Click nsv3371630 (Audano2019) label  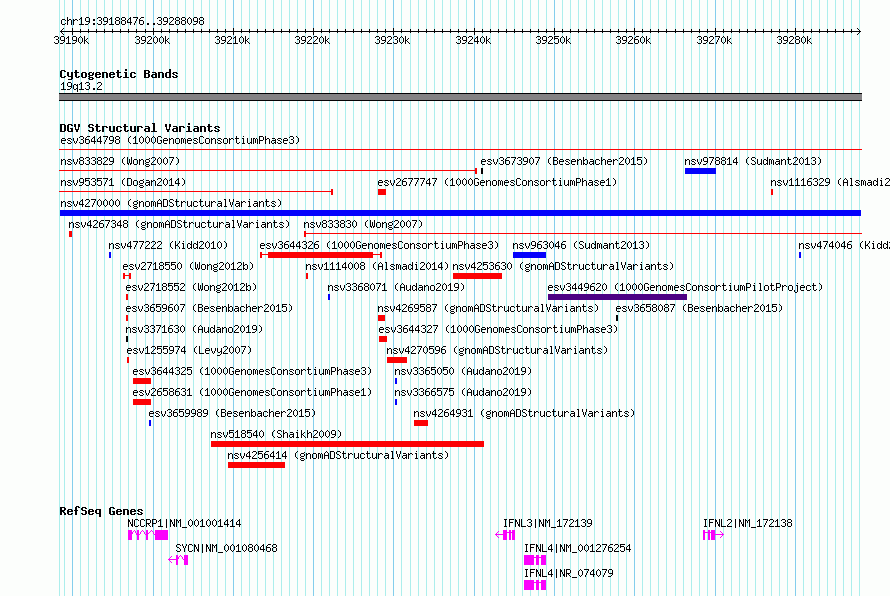(194, 329)
